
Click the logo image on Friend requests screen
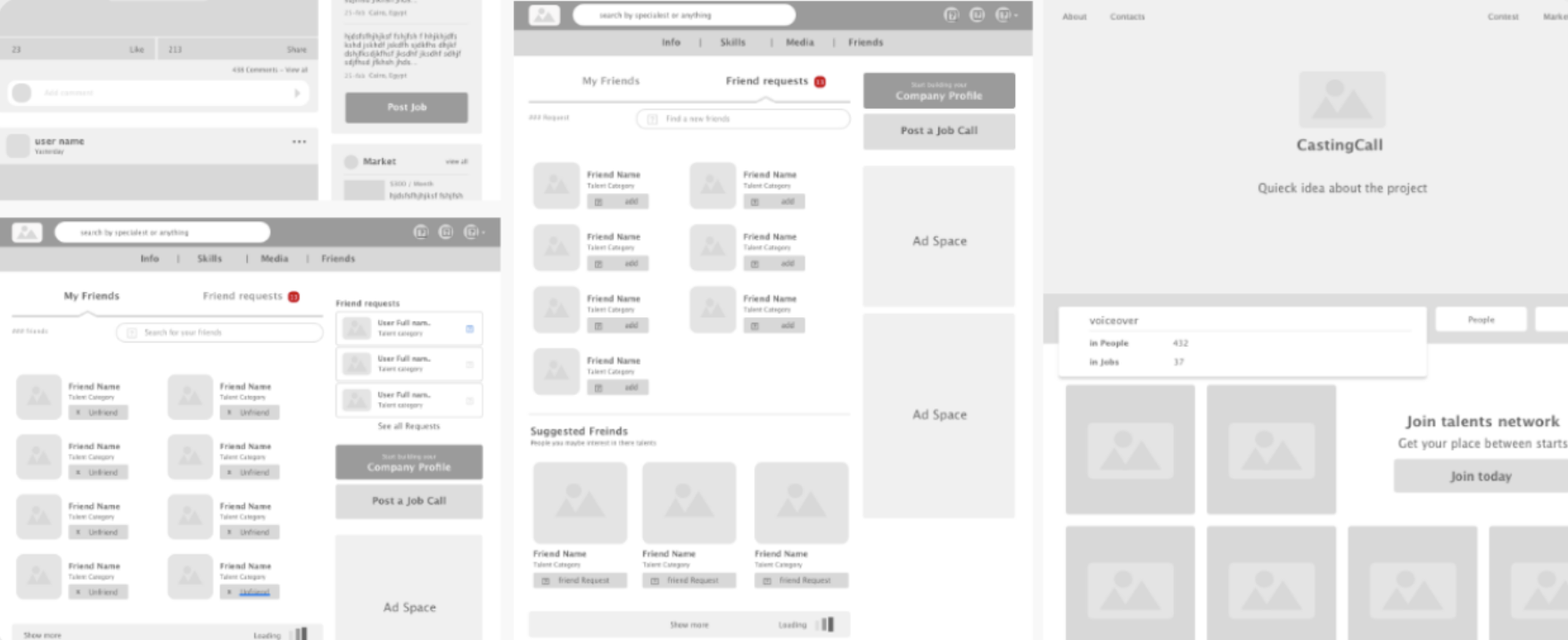(x=544, y=15)
